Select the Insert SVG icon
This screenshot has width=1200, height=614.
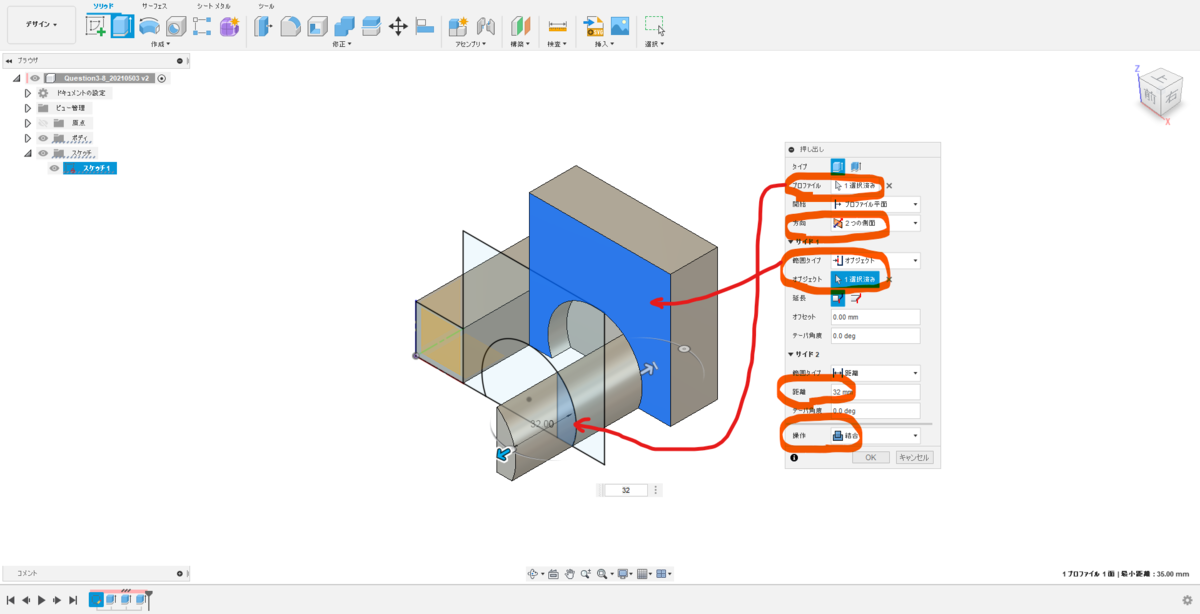[593, 26]
